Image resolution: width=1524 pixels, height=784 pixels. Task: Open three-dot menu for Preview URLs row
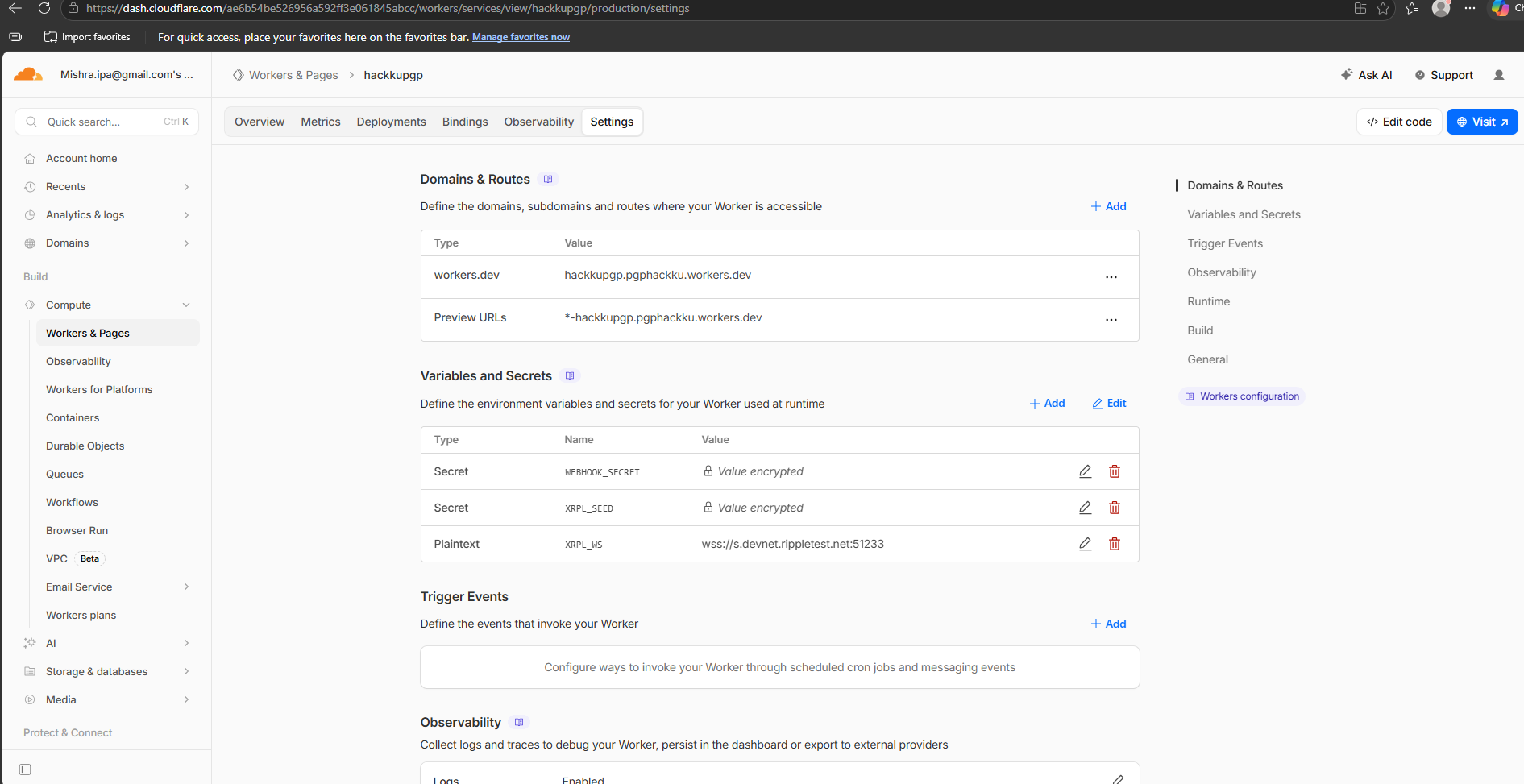coord(1111,319)
